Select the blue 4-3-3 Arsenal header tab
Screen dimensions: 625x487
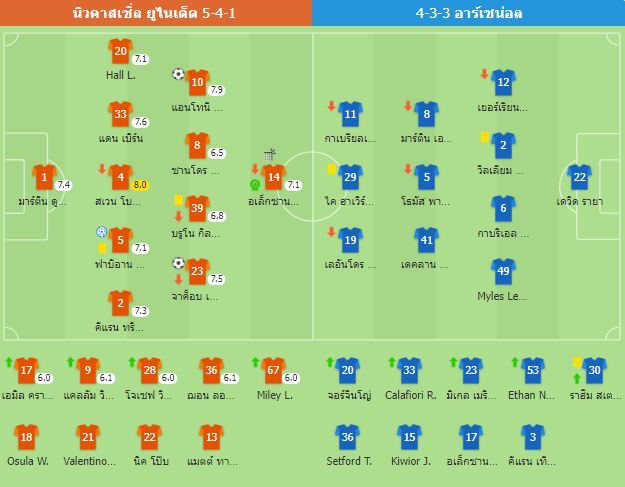click(x=468, y=13)
